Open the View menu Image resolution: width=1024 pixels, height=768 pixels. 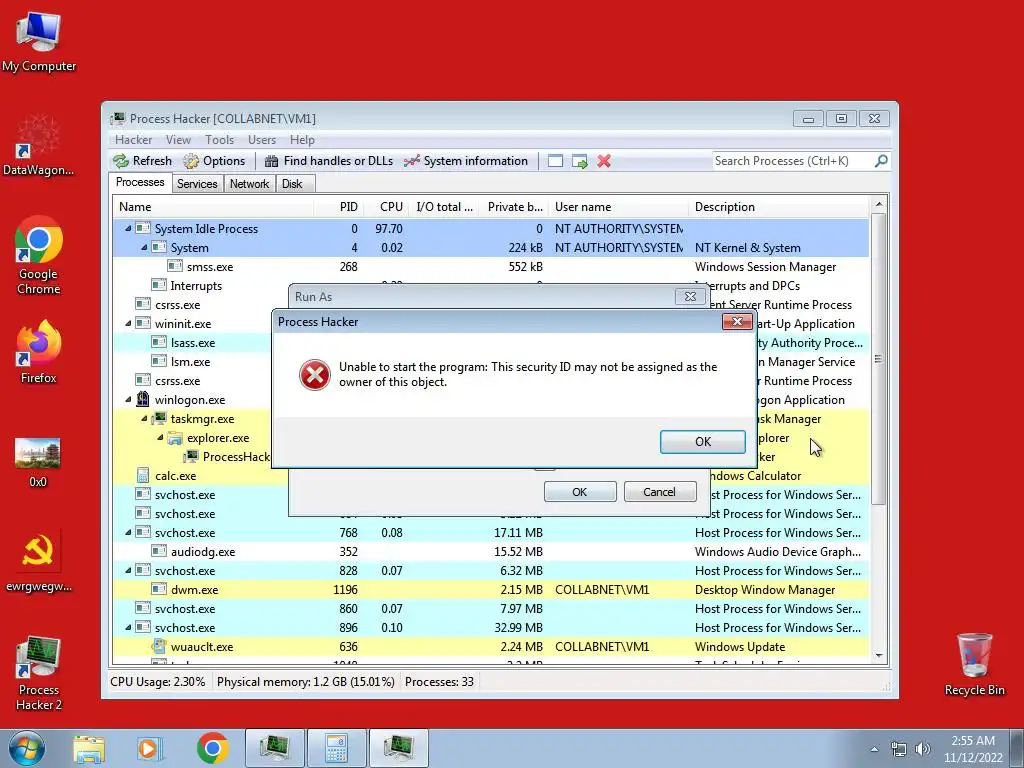coord(178,140)
